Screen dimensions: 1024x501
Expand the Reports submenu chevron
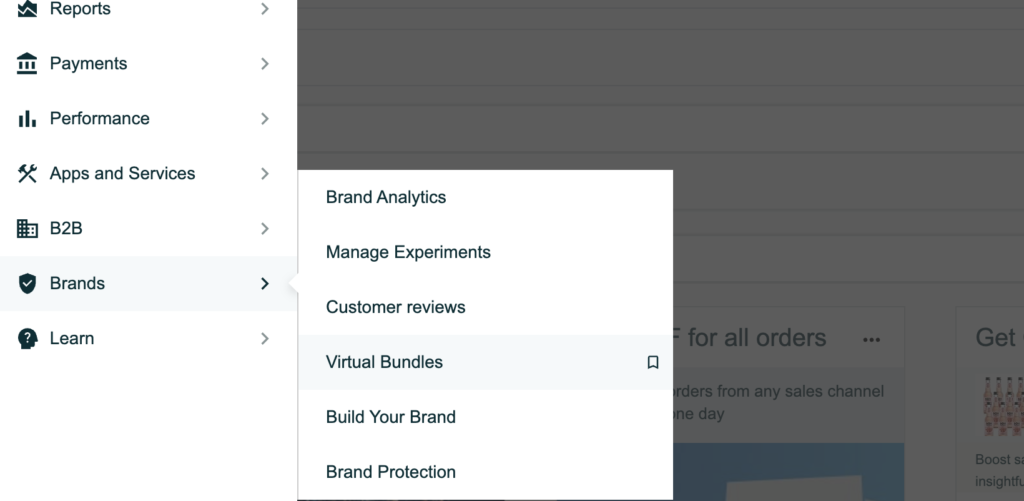click(x=264, y=8)
